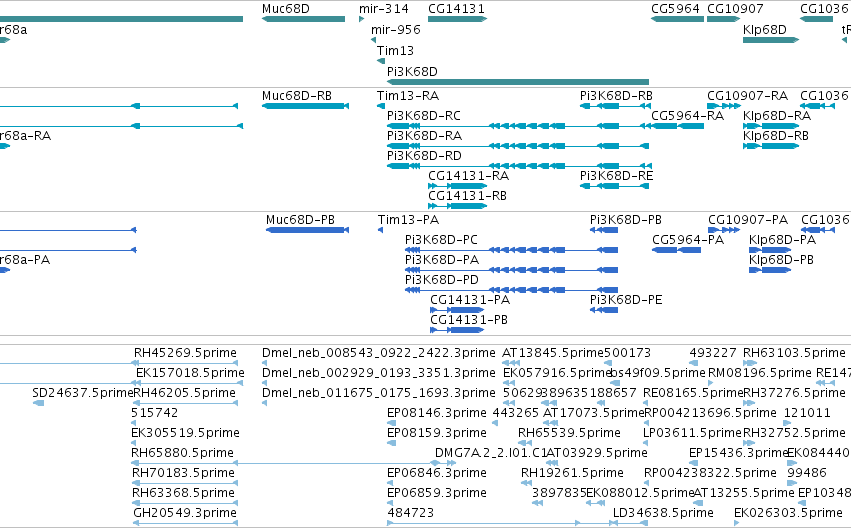The height and width of the screenshot is (528, 851).
Task: Click the 'mir-314' gene label
Action: [384, 9]
